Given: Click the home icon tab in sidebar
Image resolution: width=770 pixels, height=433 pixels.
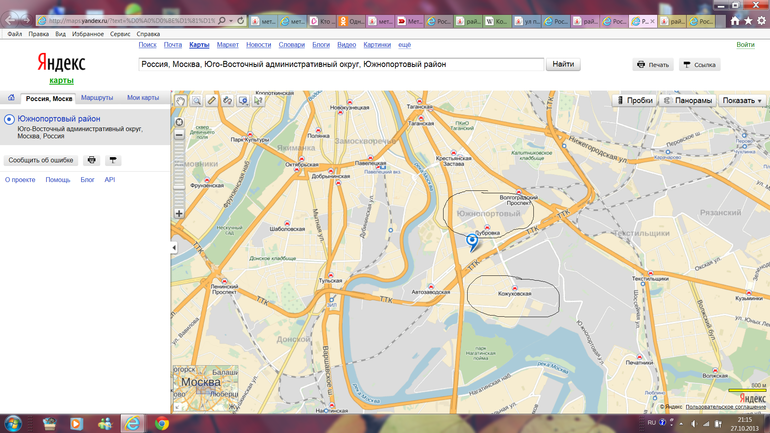Looking at the screenshot, I should point(11,98).
